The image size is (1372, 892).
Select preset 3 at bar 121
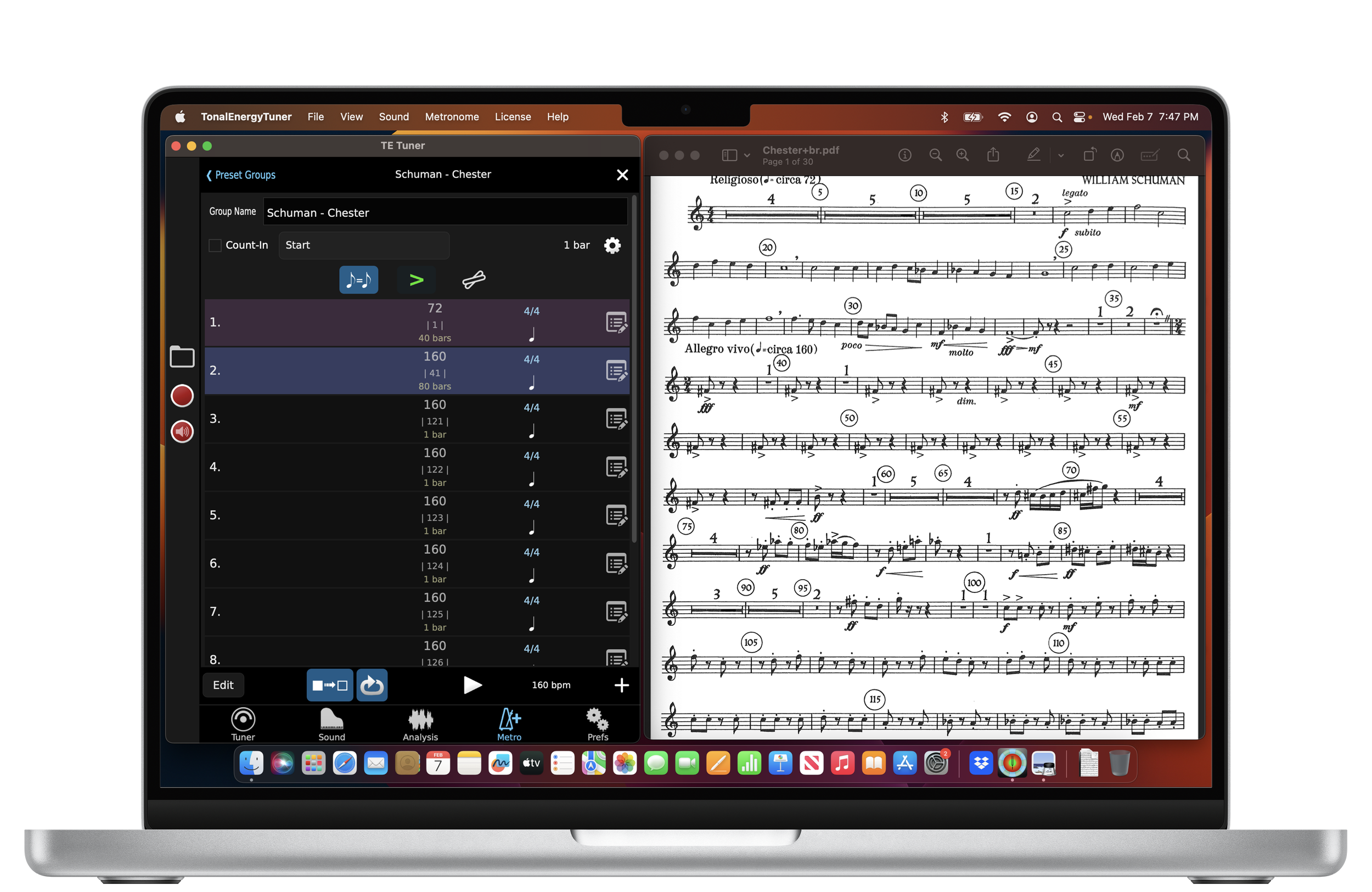point(416,420)
